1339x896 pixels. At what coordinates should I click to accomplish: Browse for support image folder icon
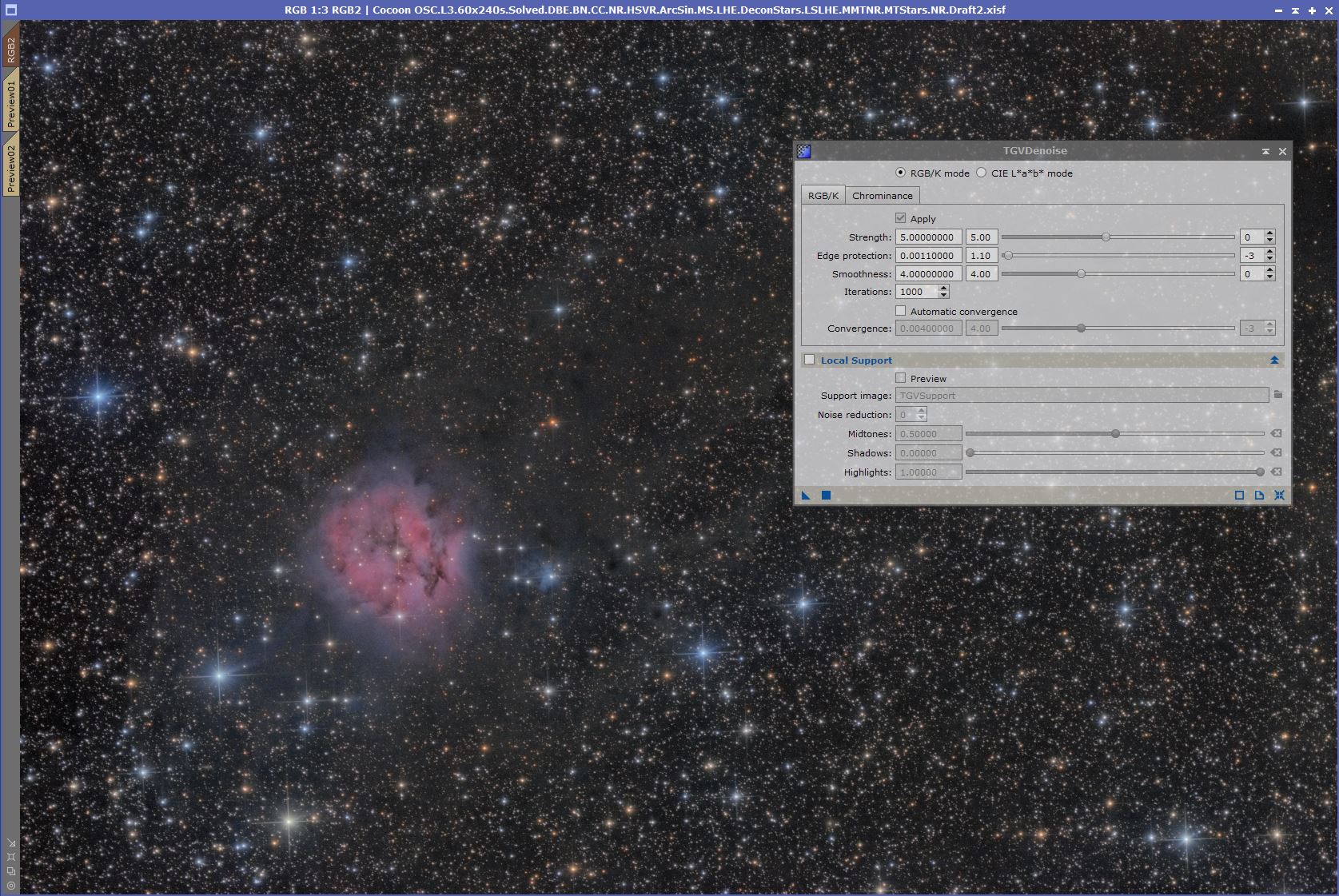(1278, 395)
